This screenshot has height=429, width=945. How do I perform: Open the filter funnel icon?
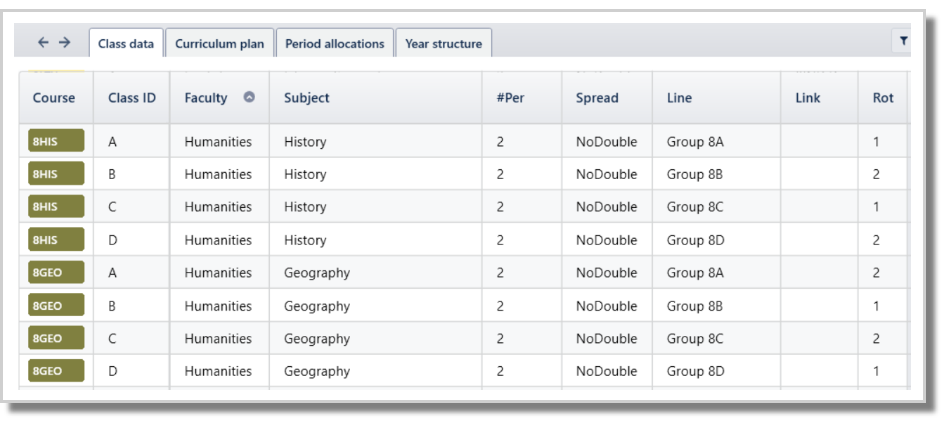point(903,41)
